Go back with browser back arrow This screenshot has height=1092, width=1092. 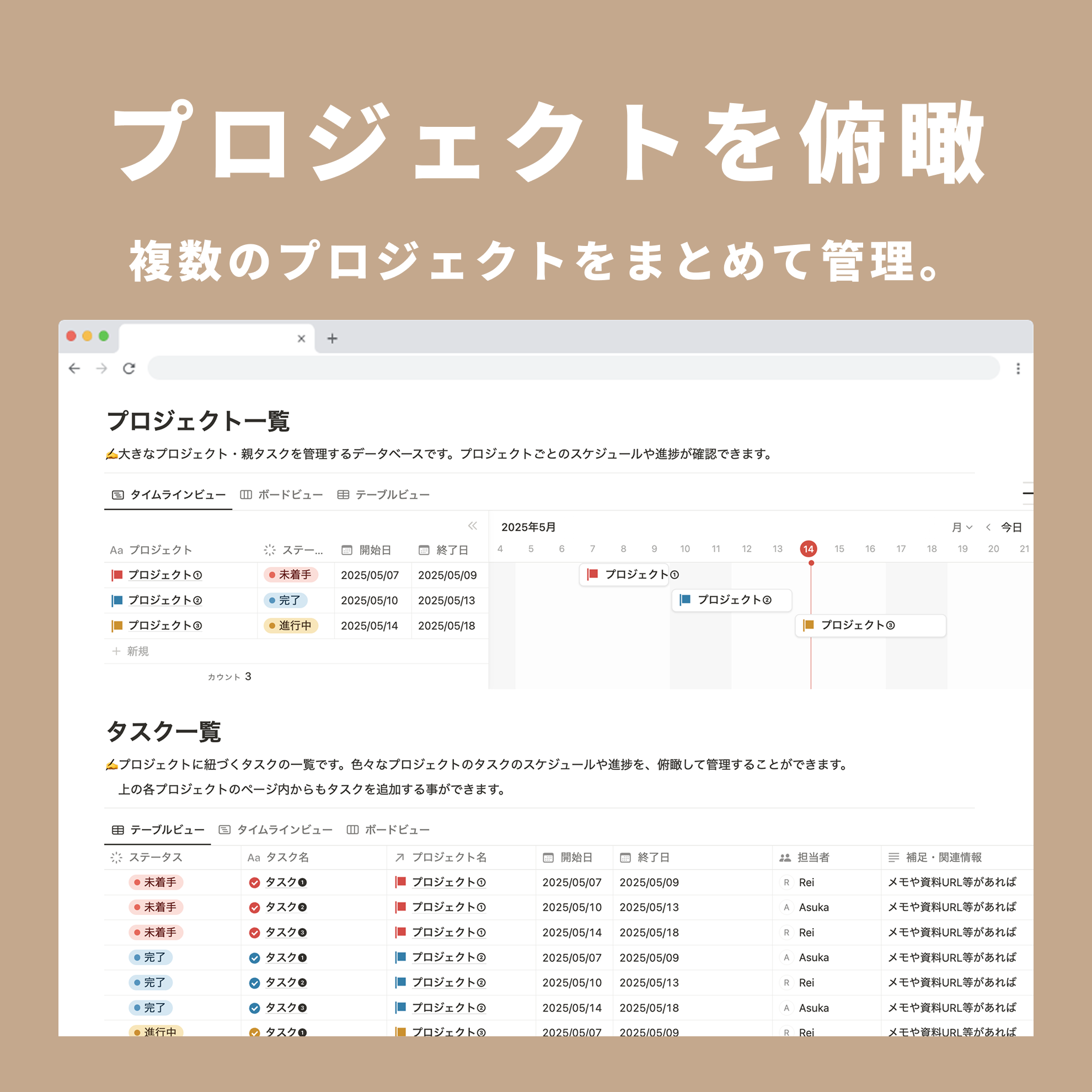pyautogui.click(x=74, y=368)
